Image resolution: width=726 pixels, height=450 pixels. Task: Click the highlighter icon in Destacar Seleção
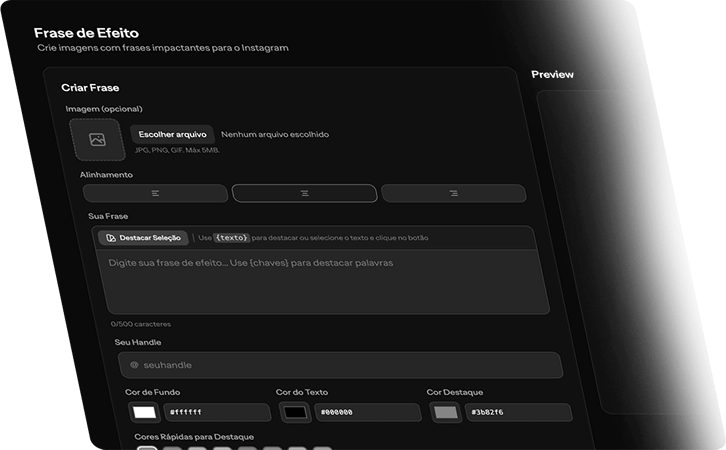pyautogui.click(x=110, y=238)
